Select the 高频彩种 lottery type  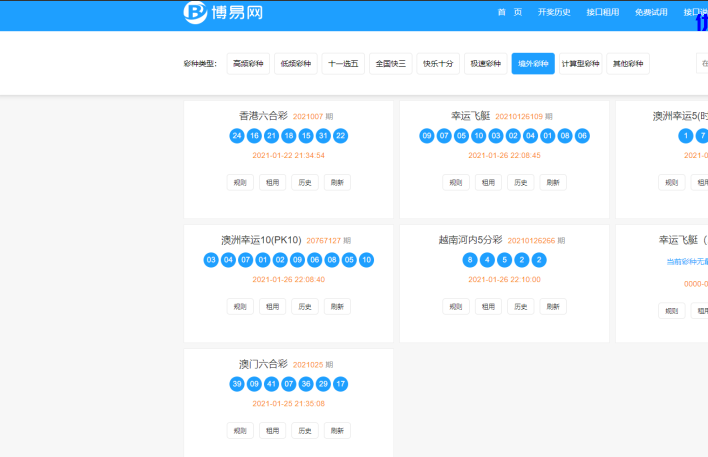(x=248, y=64)
